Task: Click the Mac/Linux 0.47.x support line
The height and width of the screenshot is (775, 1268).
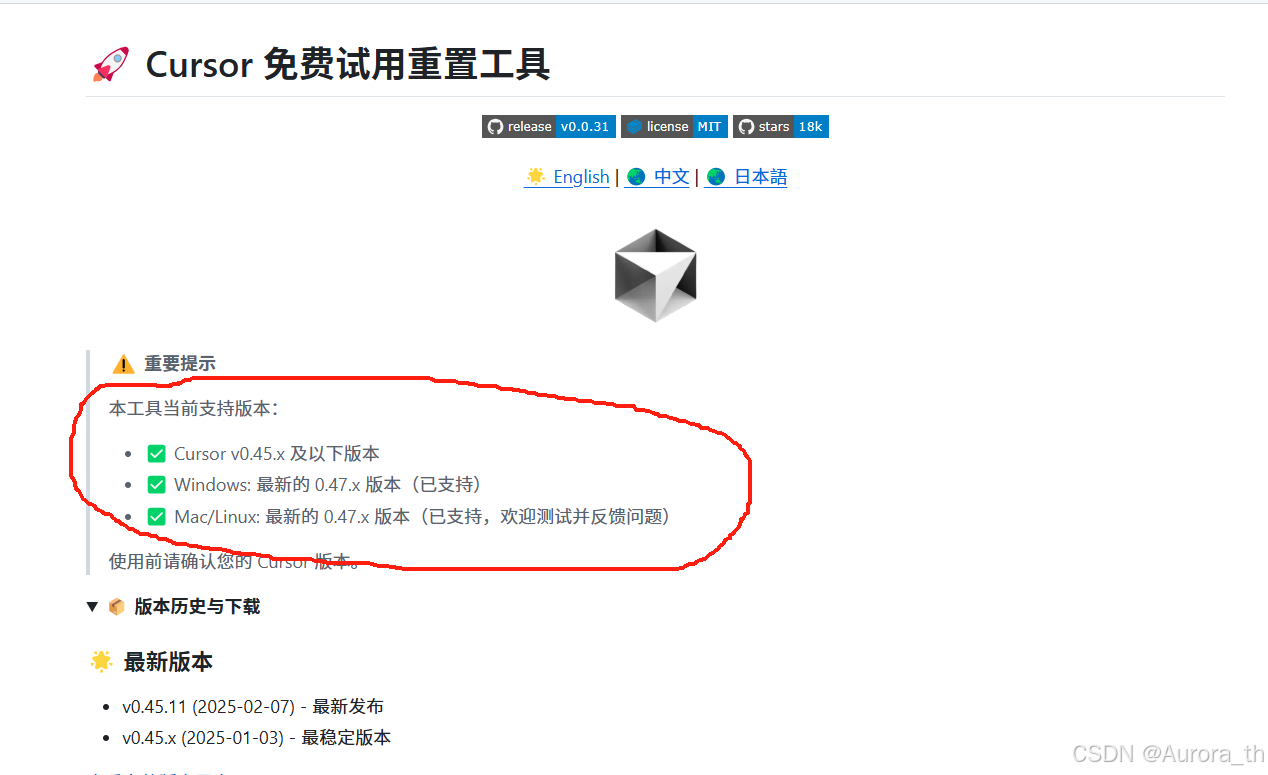Action: [x=424, y=517]
